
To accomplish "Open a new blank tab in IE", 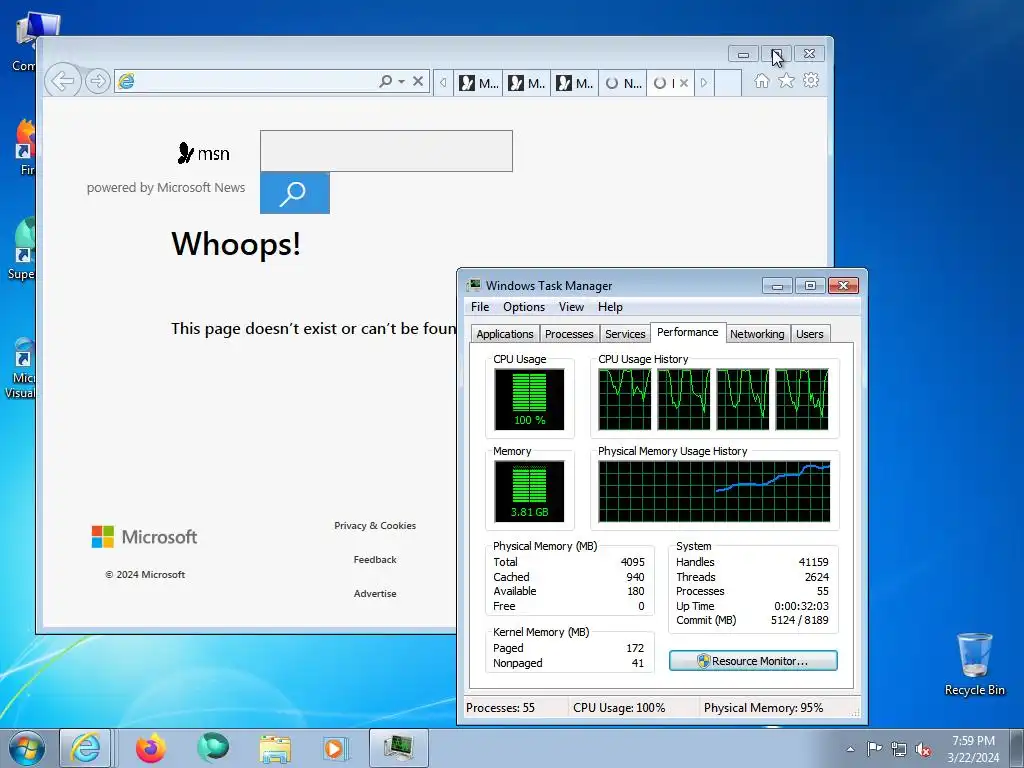I will tap(728, 83).
